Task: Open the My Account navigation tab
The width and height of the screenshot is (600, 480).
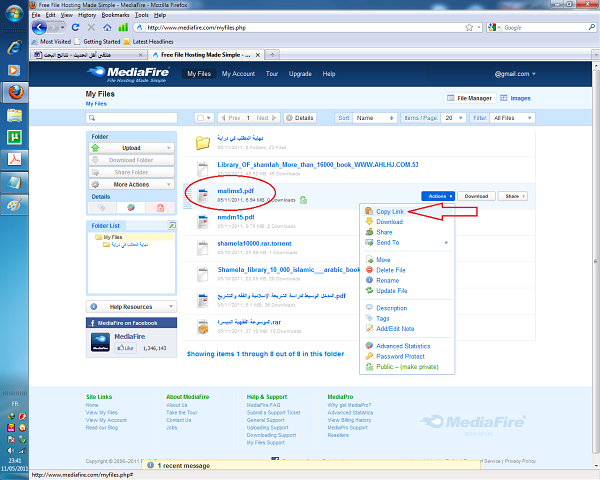Action: [x=238, y=74]
